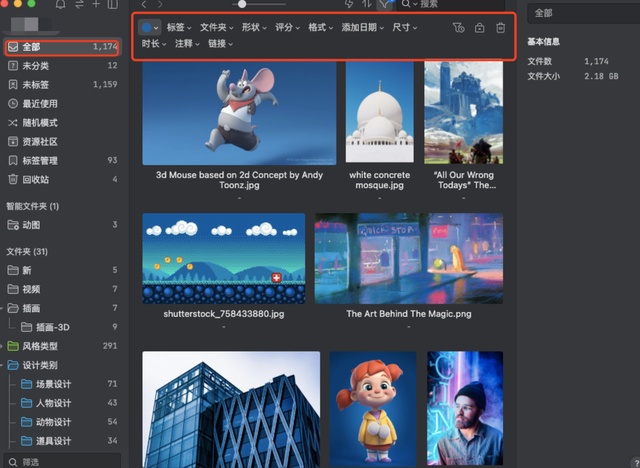Clear filters with the trash icon

500,28
